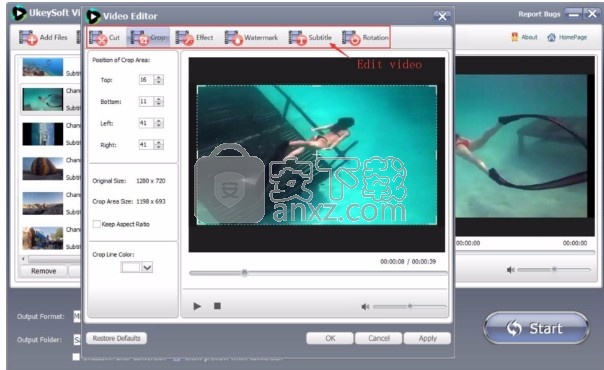Click the main window preview seek bar
The height and width of the screenshot is (370, 604).
click(525, 253)
